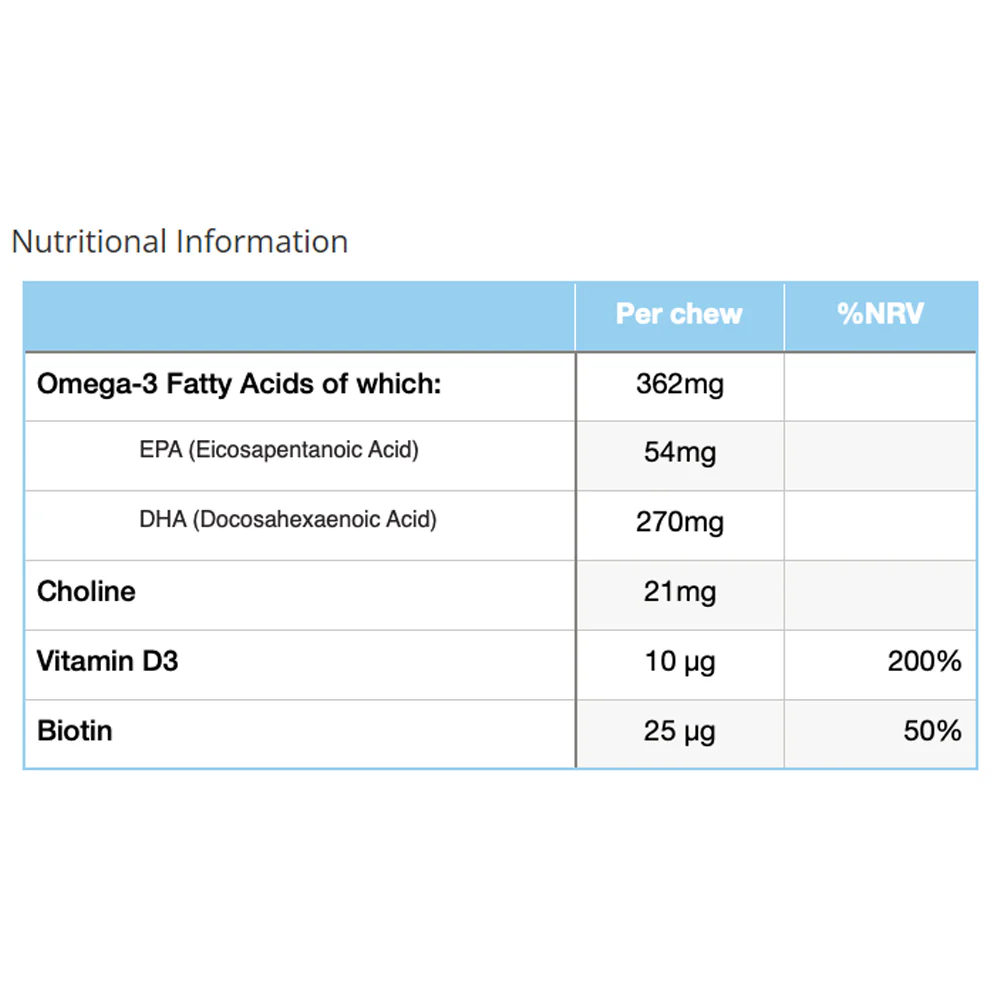Select the %NRV column header
Screen dimensions: 1000x1000
tap(880, 314)
